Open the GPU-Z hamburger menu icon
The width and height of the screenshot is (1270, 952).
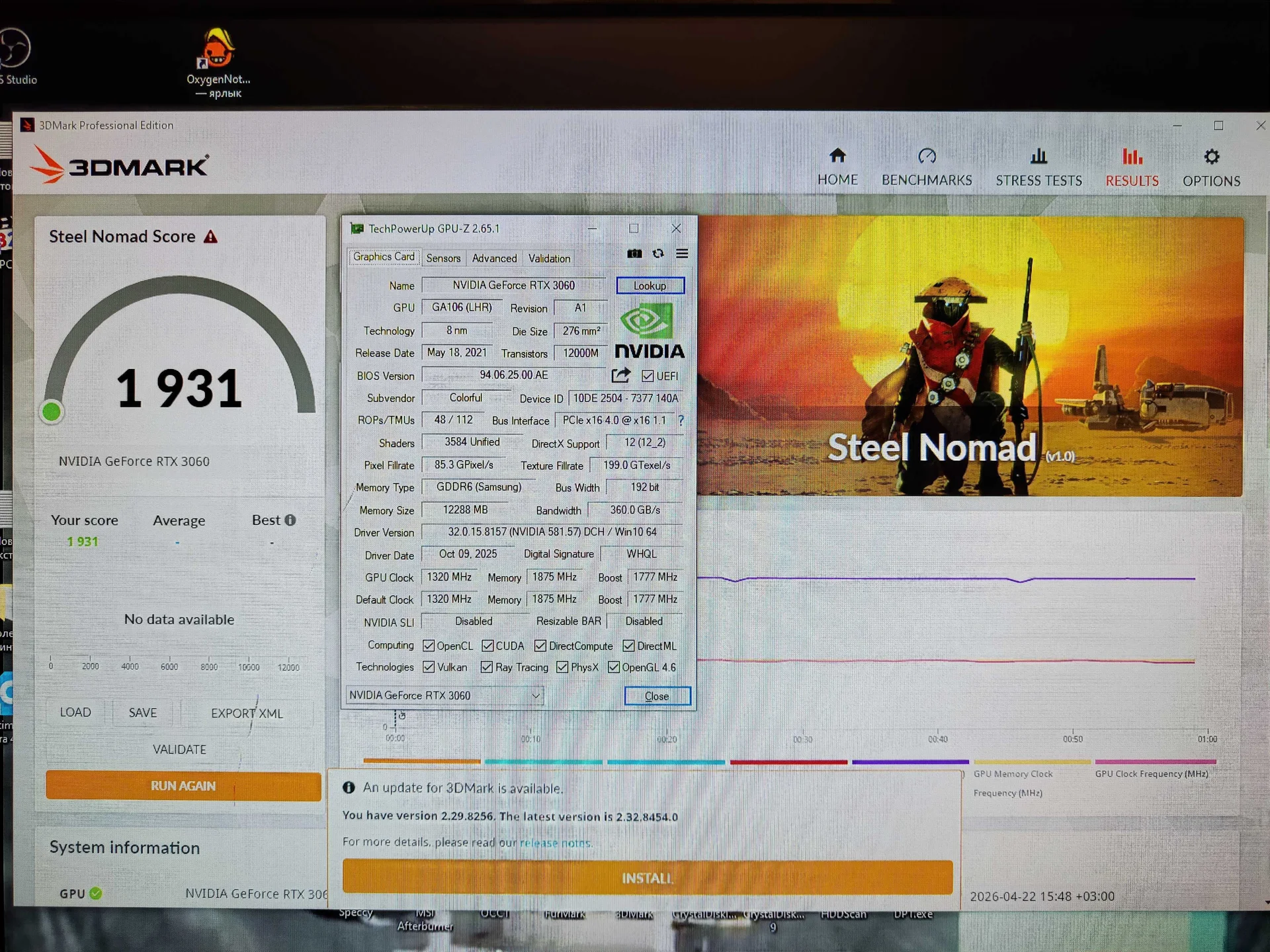682,254
